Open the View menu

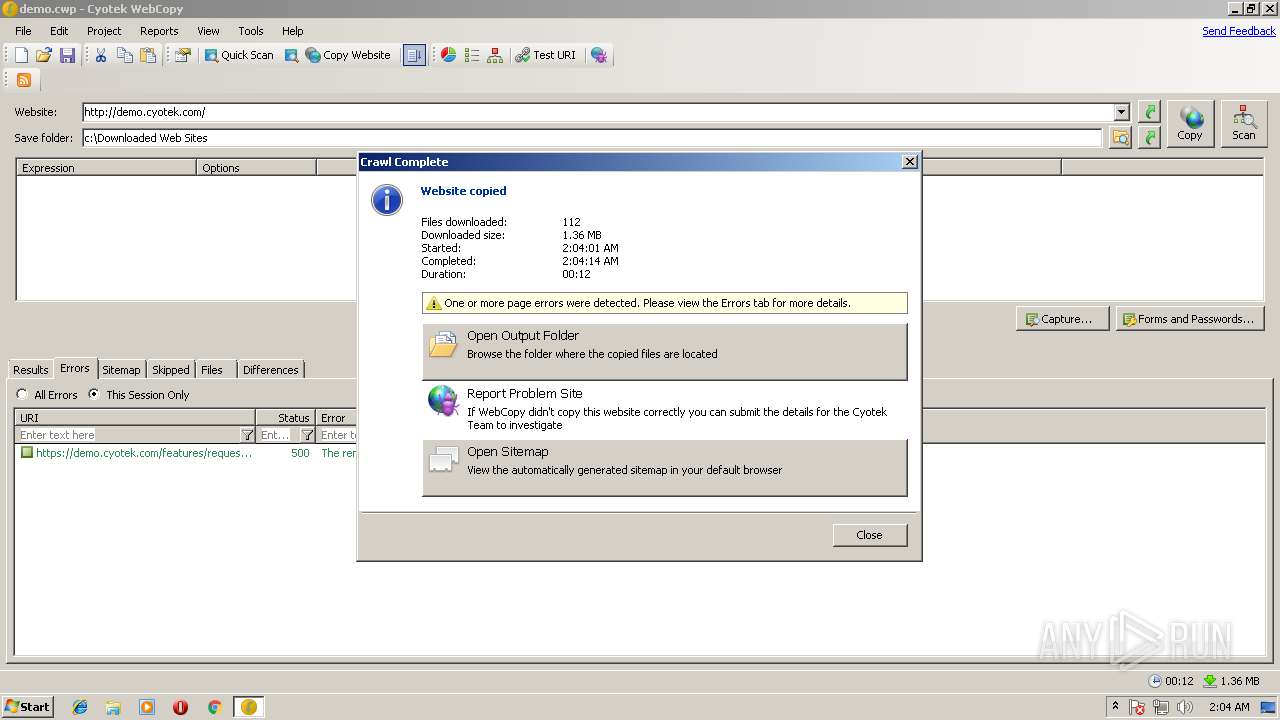point(208,31)
